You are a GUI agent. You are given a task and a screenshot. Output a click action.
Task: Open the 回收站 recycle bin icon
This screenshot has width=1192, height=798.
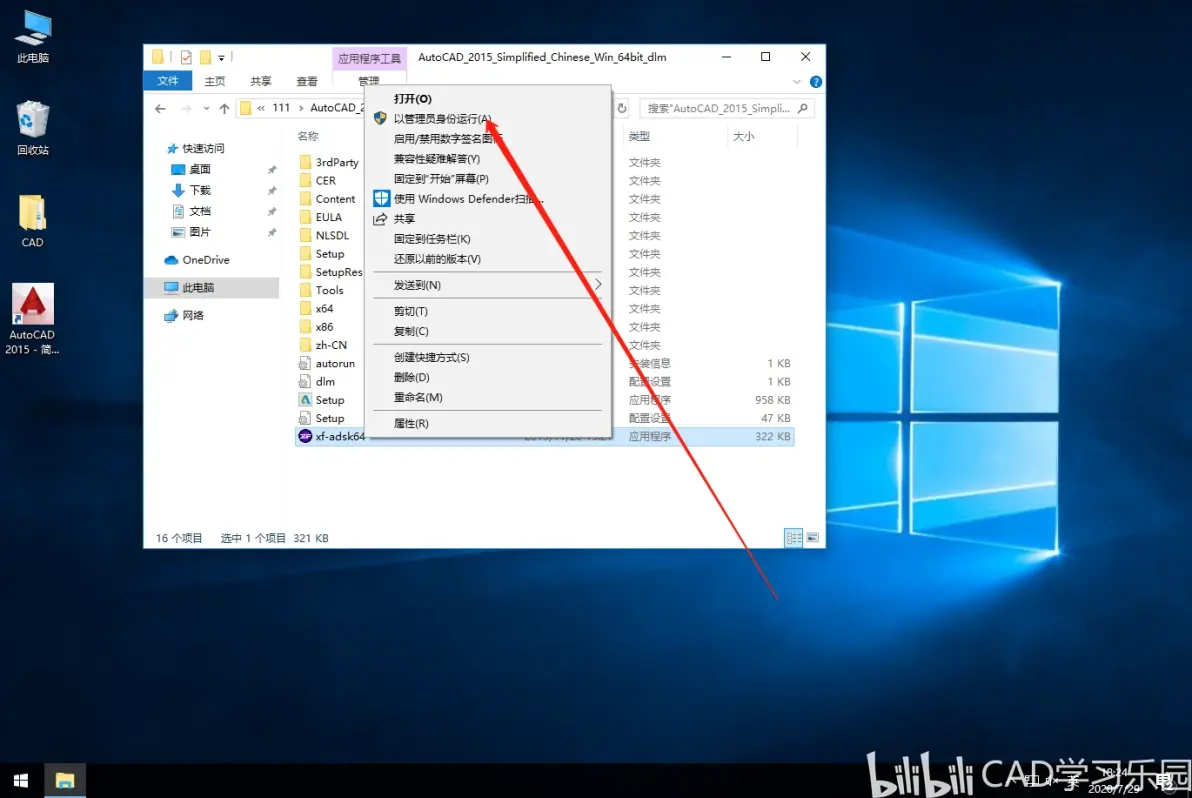33,128
